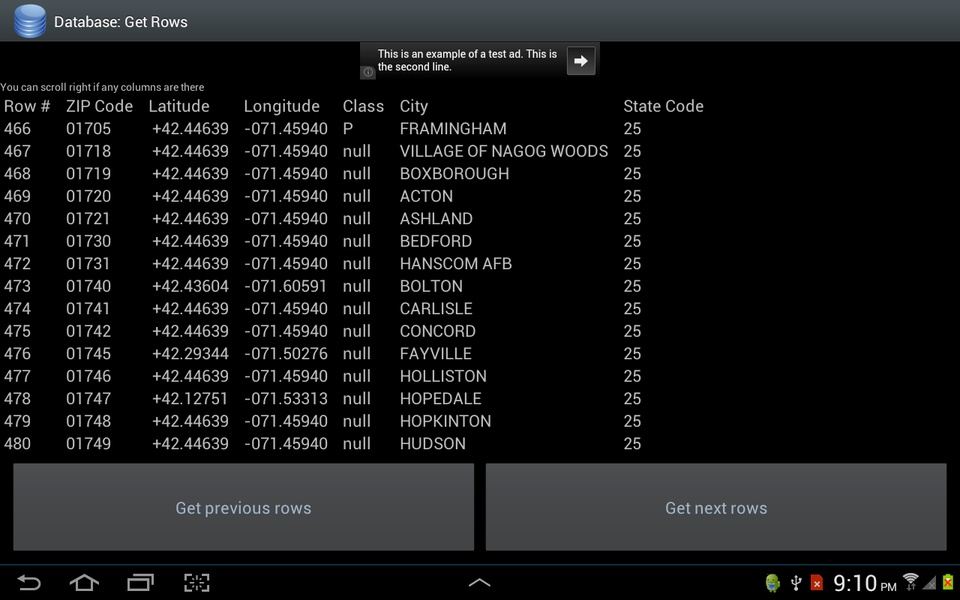Tap the Android back button
The width and height of the screenshot is (960, 600).
click(28, 582)
